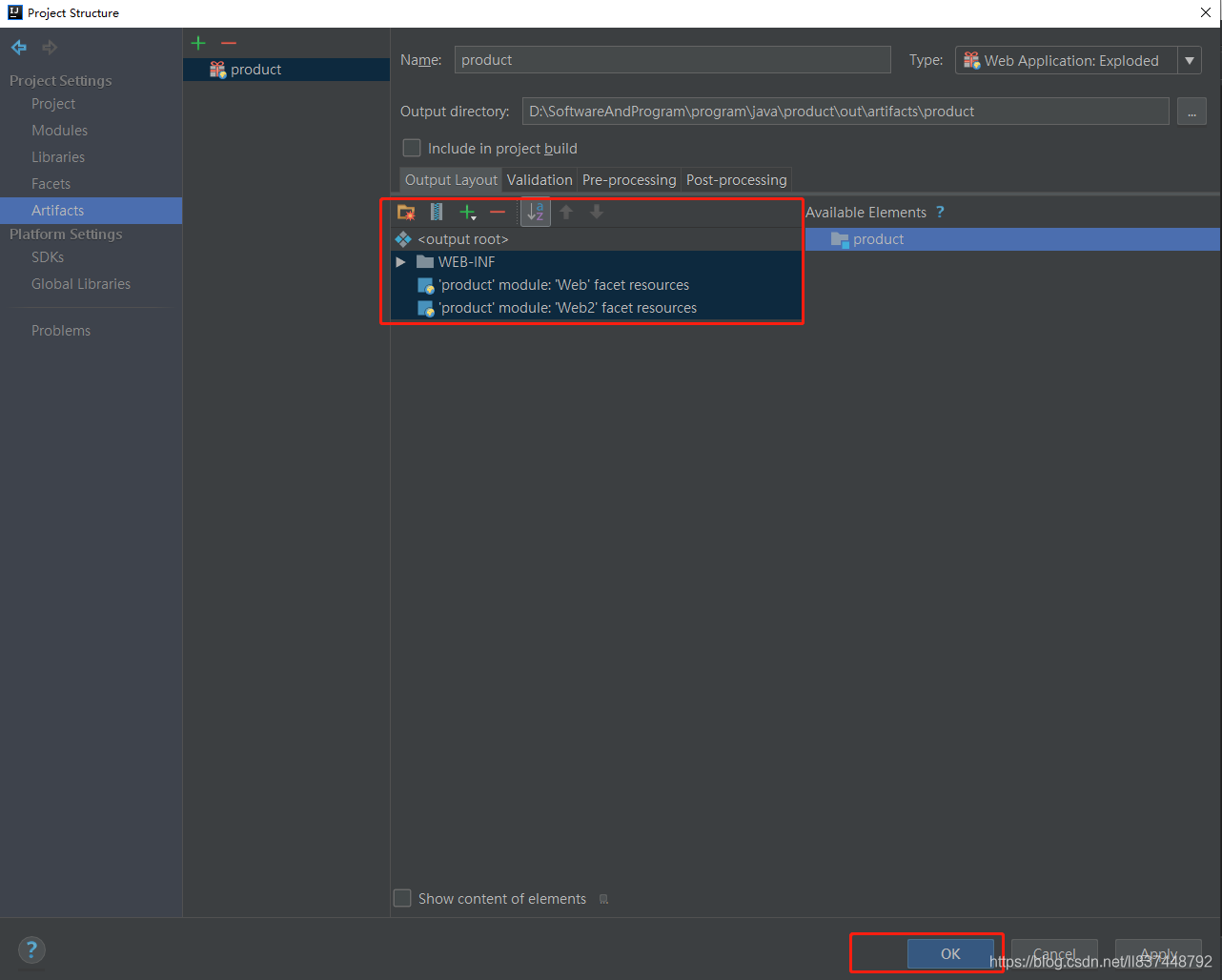Open the Problems section
This screenshot has width=1222, height=980.
click(x=61, y=331)
